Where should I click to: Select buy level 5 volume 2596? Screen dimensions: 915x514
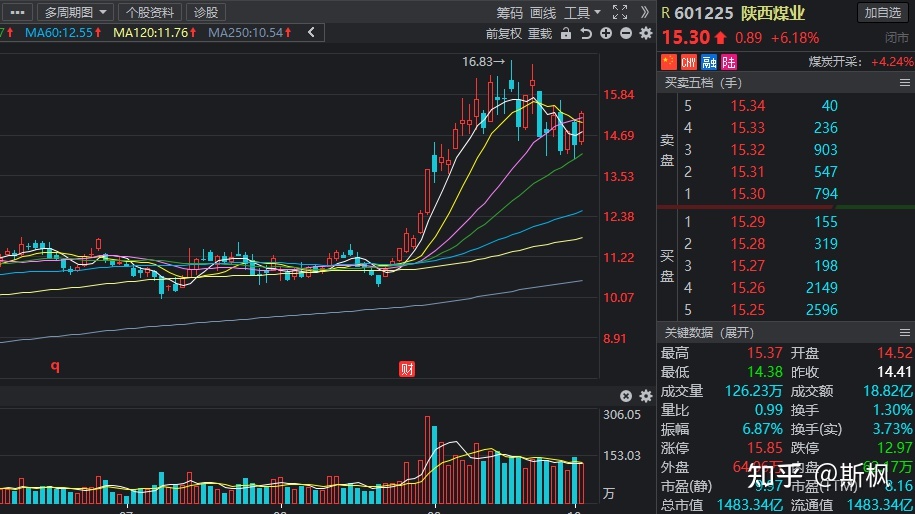(822, 310)
